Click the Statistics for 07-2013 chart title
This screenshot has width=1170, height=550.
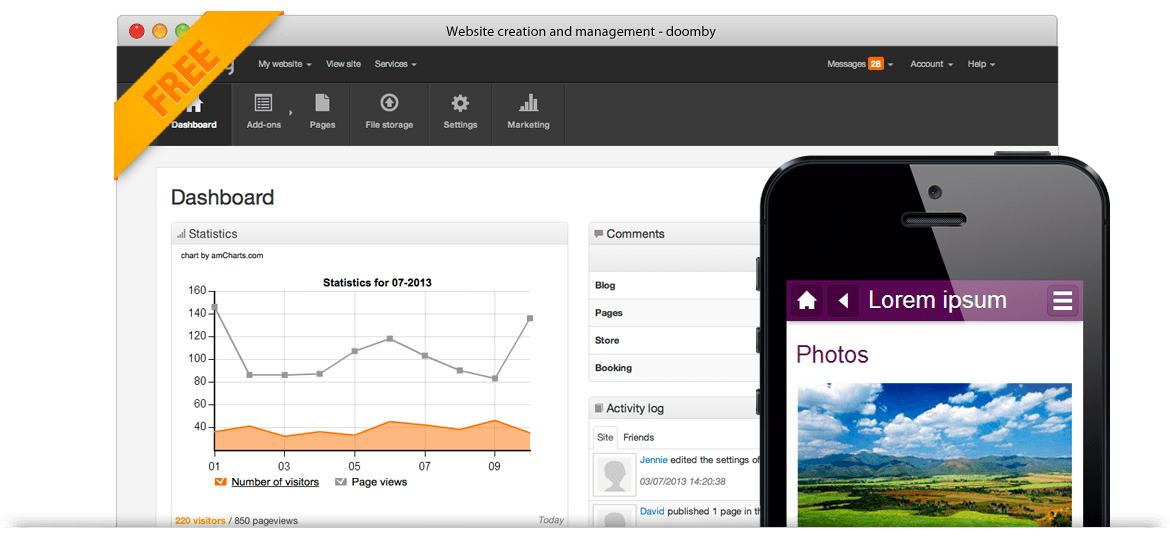(377, 283)
